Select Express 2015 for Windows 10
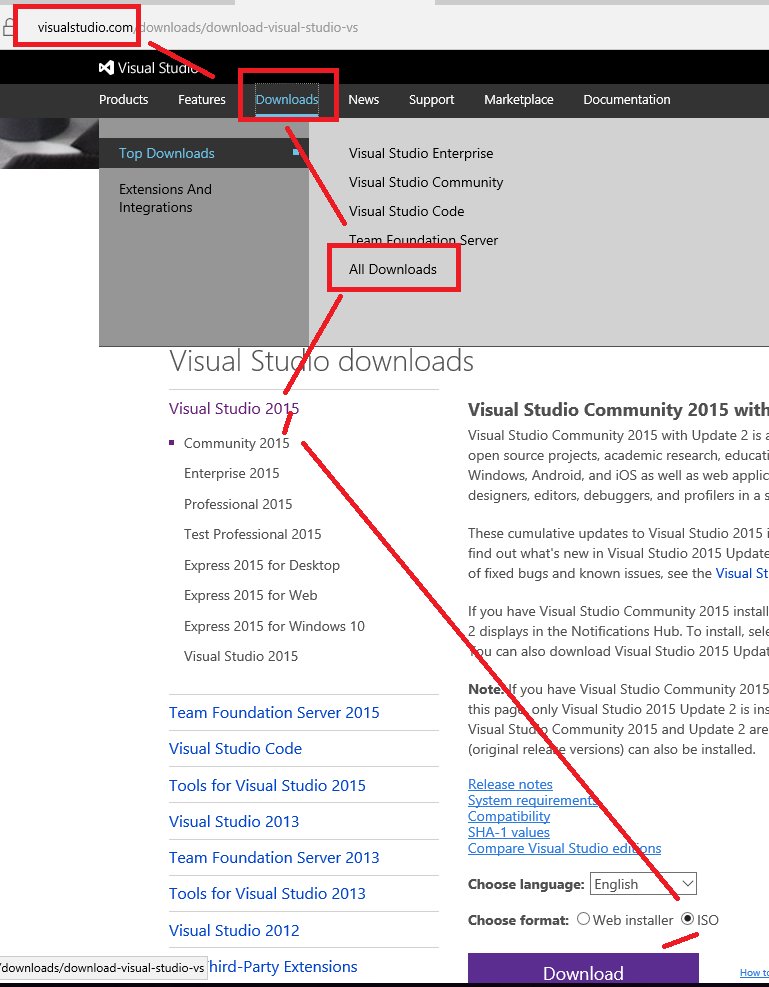 tap(274, 626)
